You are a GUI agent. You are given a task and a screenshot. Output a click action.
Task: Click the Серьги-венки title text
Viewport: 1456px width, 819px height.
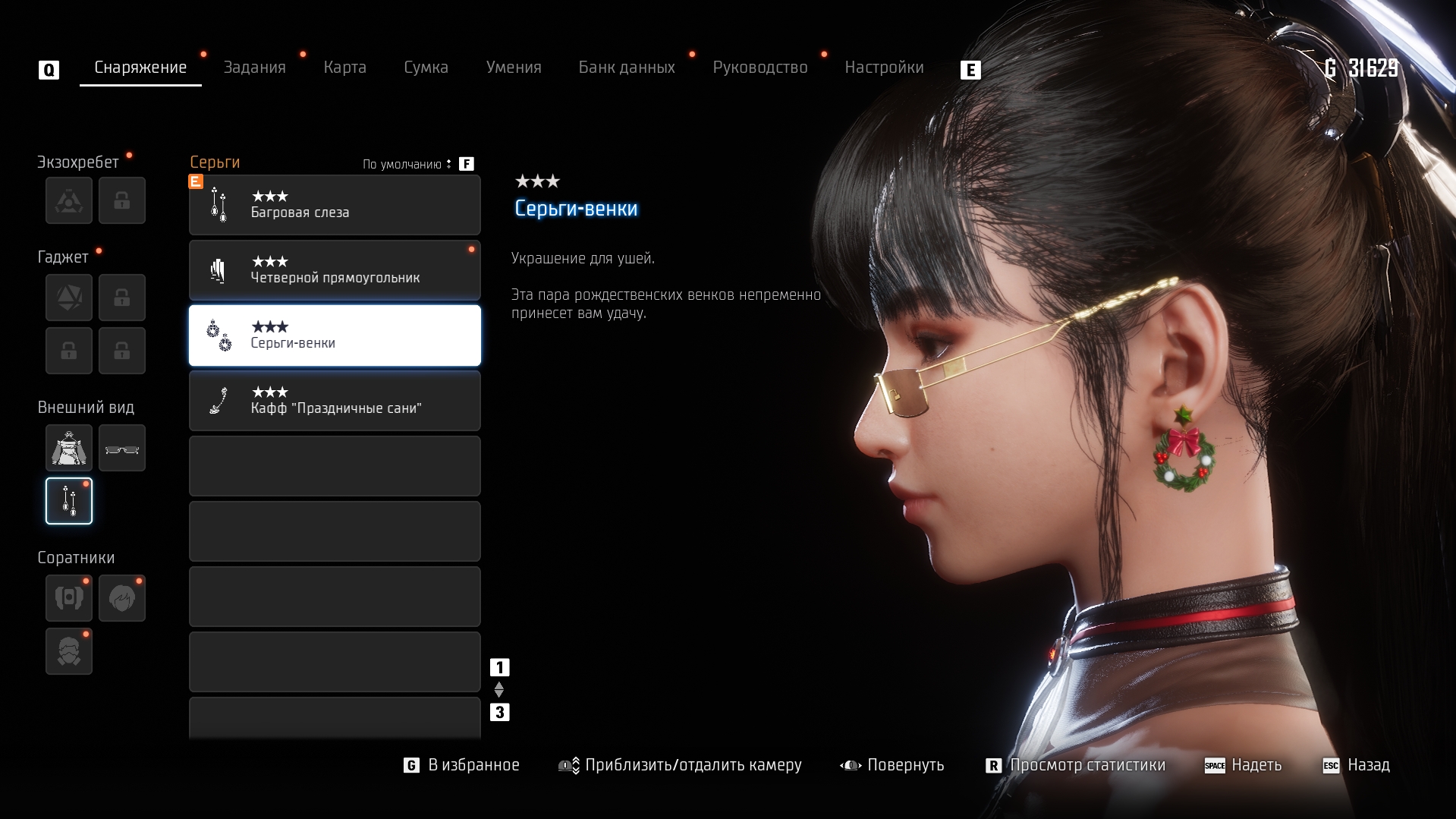coord(576,209)
